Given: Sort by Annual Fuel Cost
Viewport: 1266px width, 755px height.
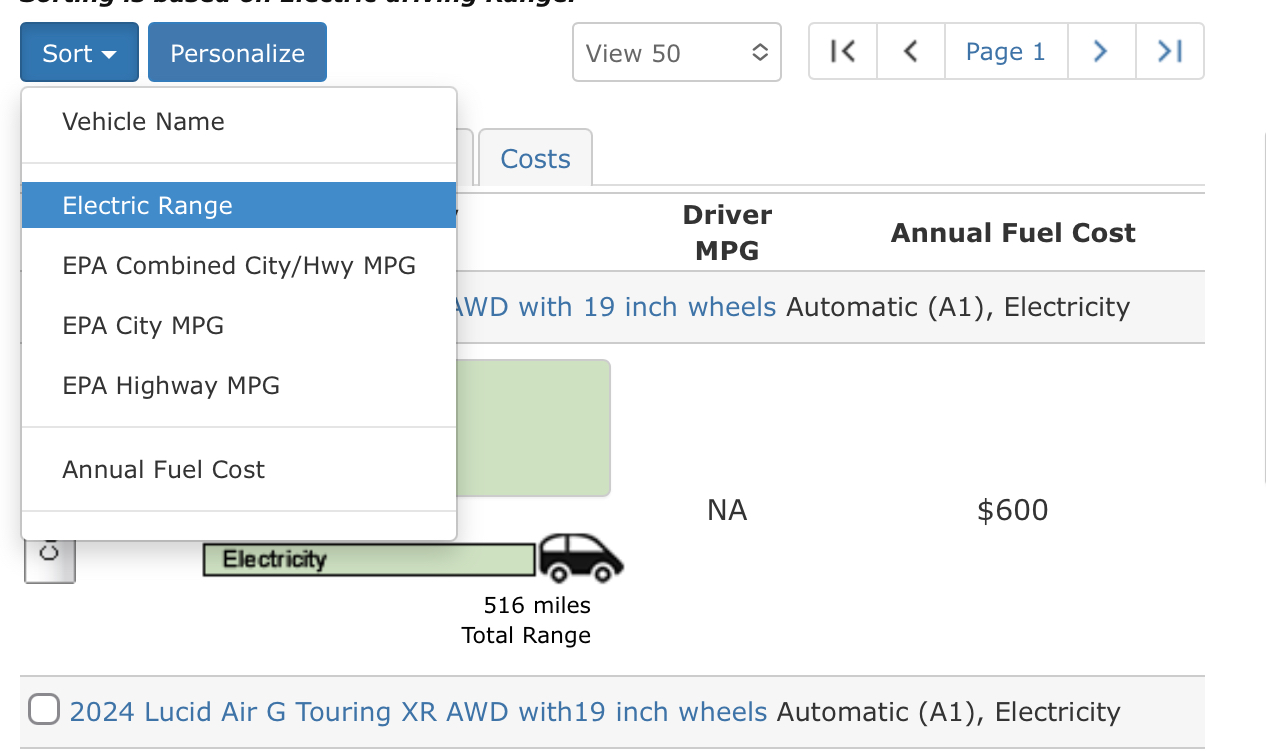Looking at the screenshot, I should [163, 470].
